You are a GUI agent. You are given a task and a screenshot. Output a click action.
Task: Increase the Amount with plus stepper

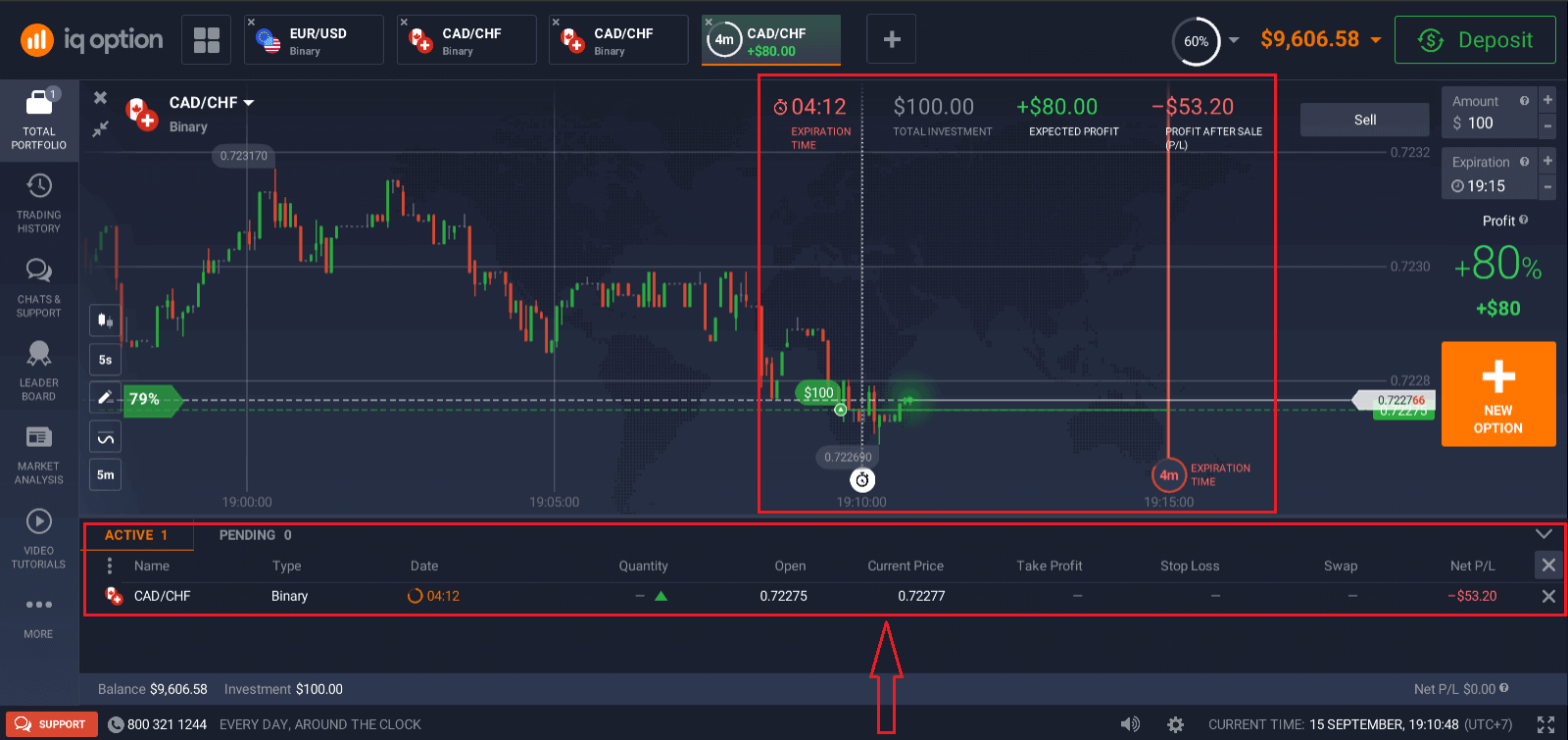(1547, 100)
